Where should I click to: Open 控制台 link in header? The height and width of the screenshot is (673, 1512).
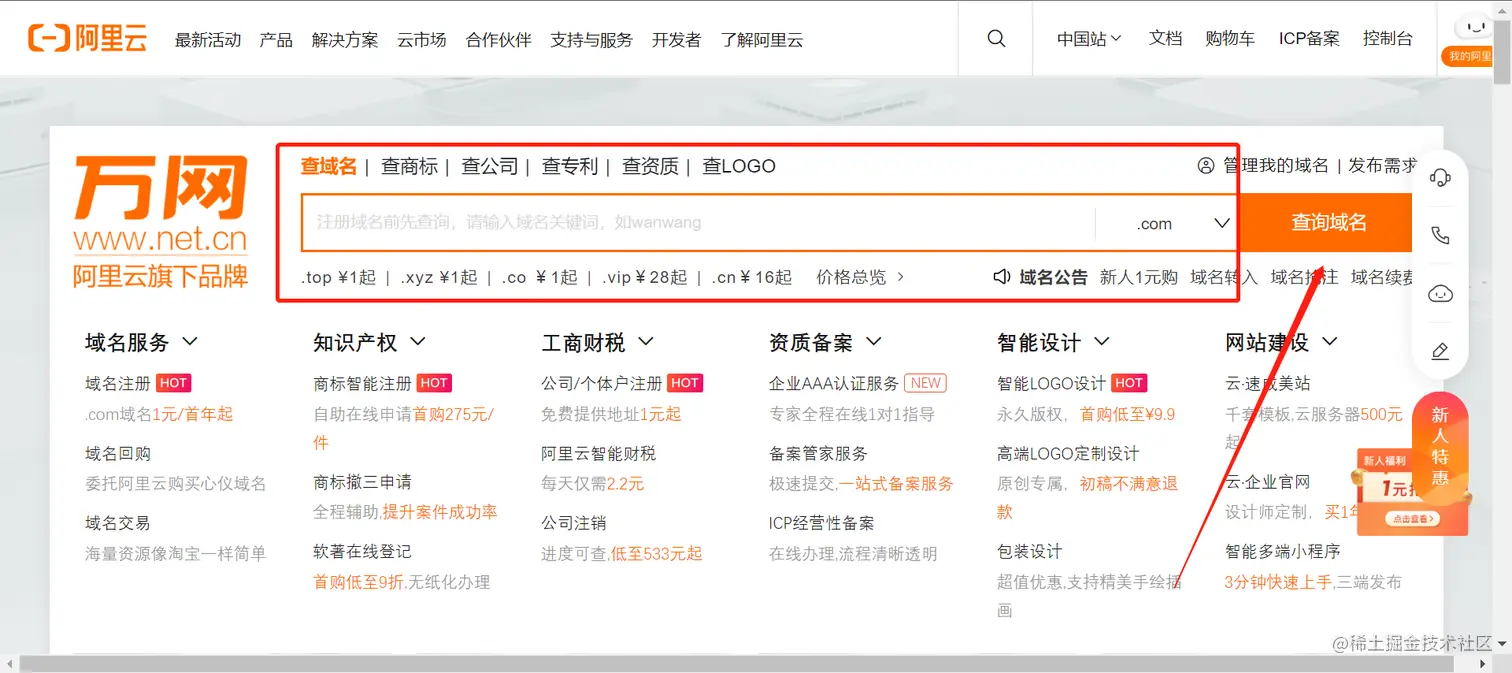[1388, 39]
